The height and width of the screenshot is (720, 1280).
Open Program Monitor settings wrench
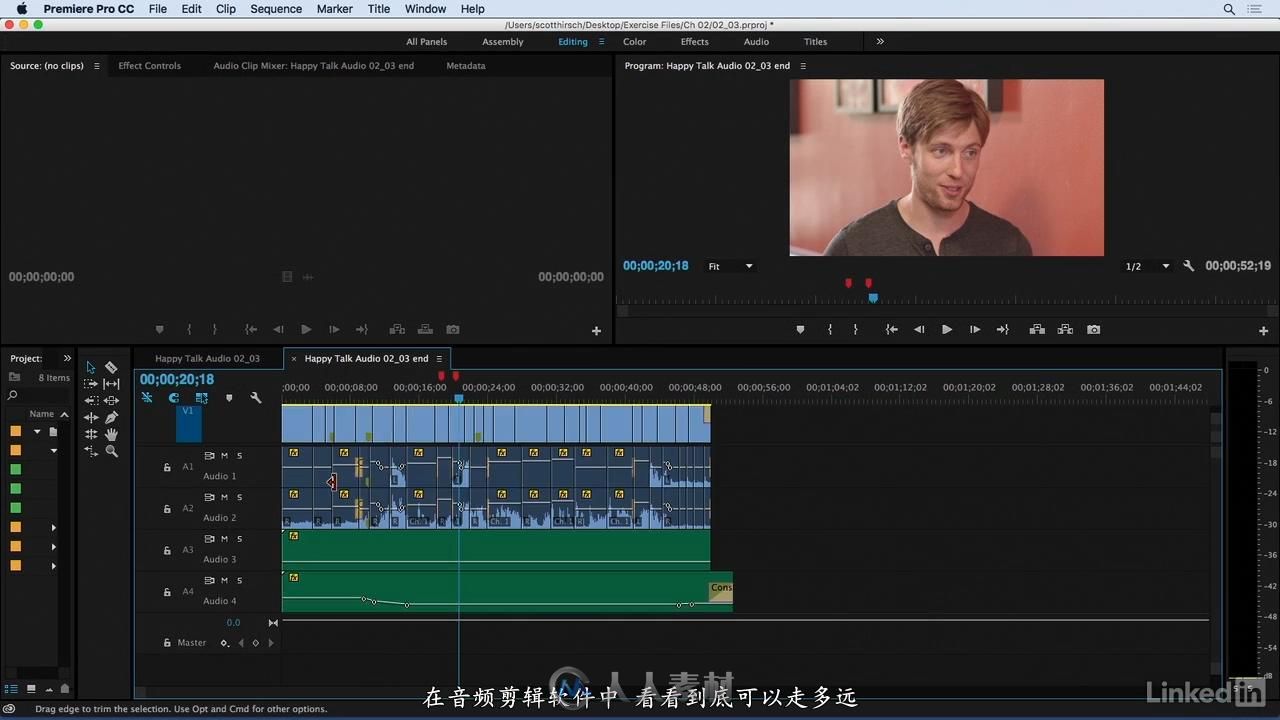tap(1189, 266)
